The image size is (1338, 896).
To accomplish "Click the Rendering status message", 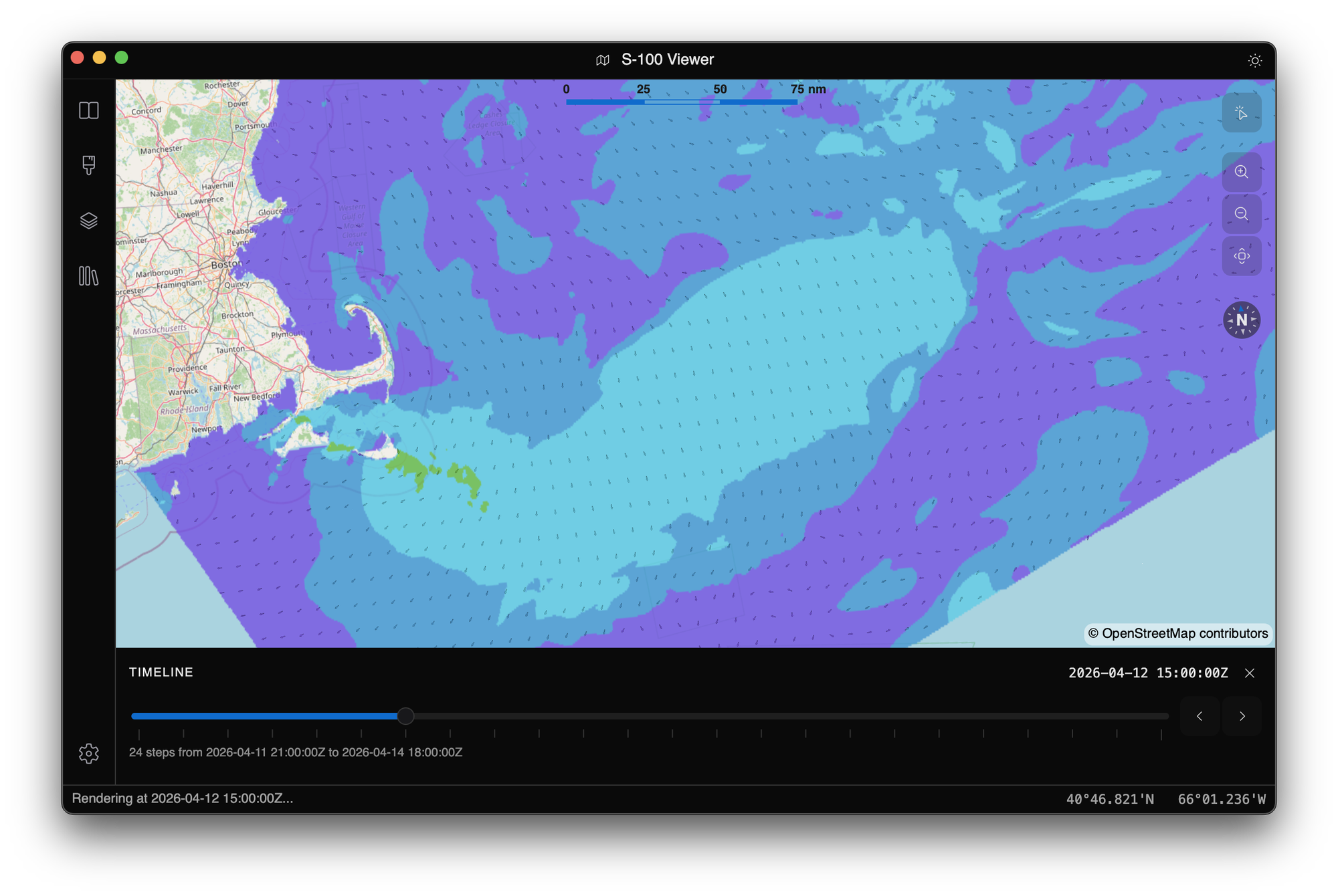I will (183, 798).
